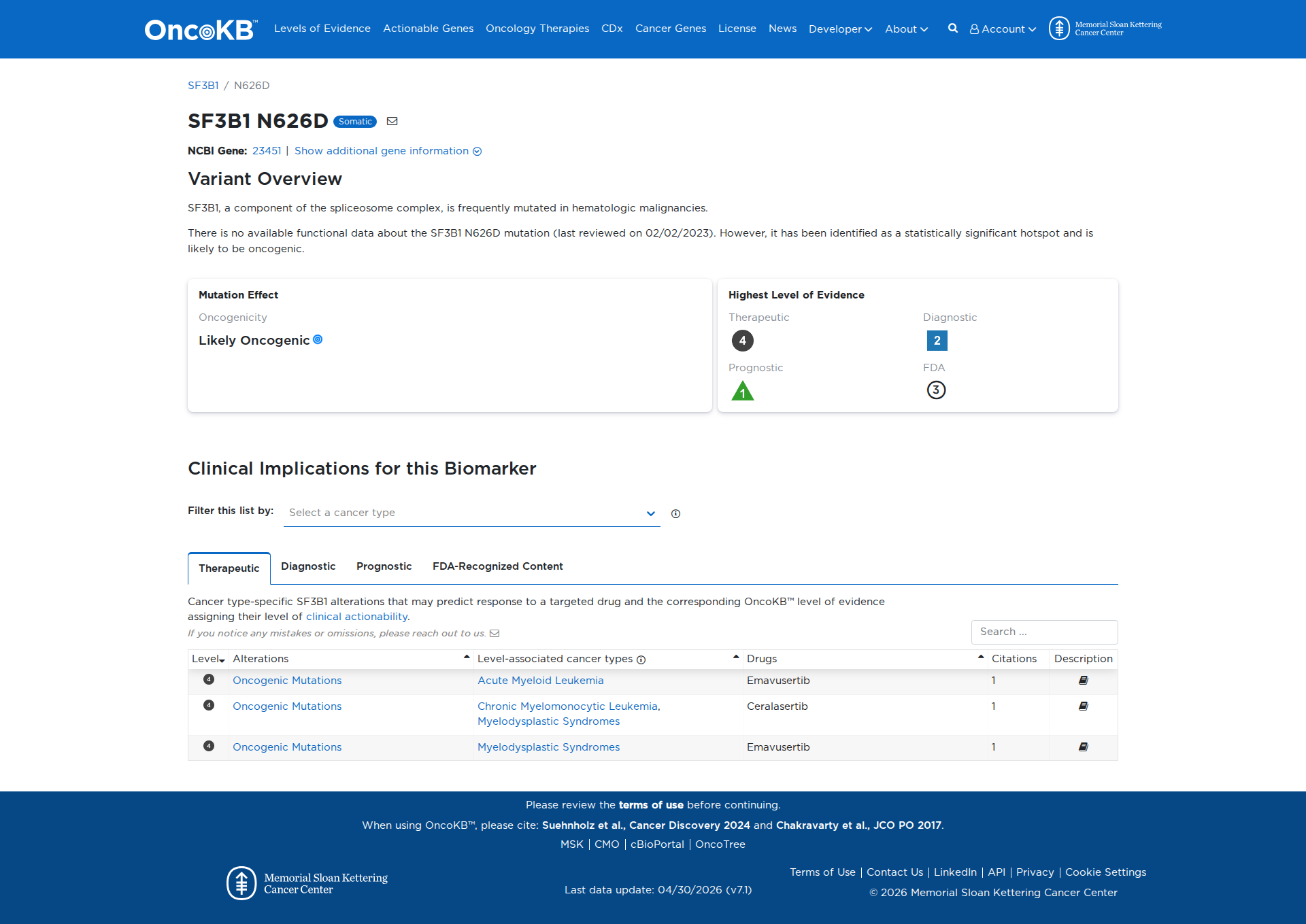Click the info icon next to Likely Oncogenic
Viewport: 1306px width, 924px height.
click(318, 339)
